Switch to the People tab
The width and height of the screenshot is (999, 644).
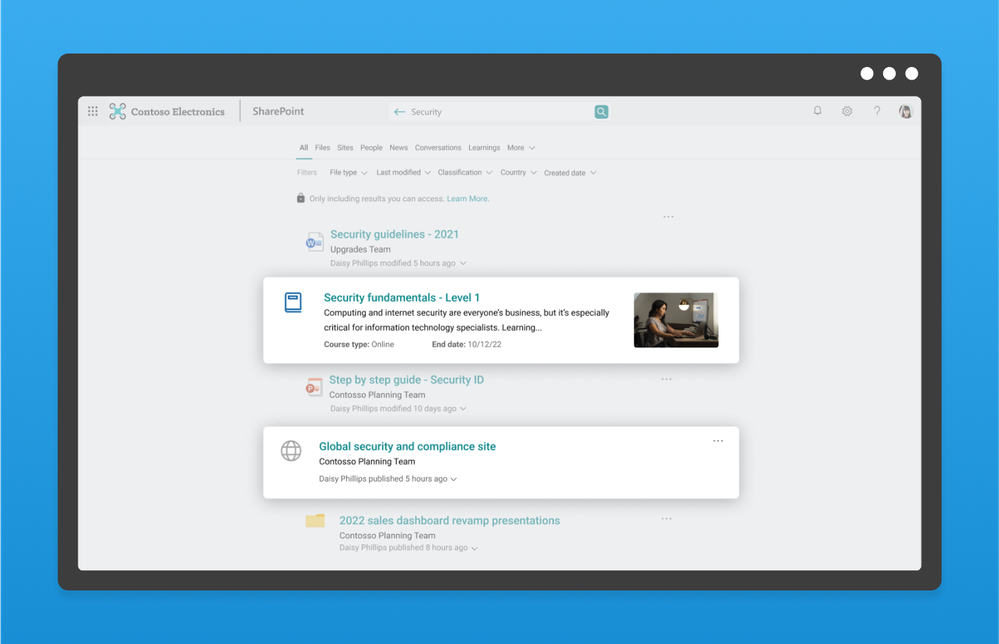pyautogui.click(x=371, y=148)
